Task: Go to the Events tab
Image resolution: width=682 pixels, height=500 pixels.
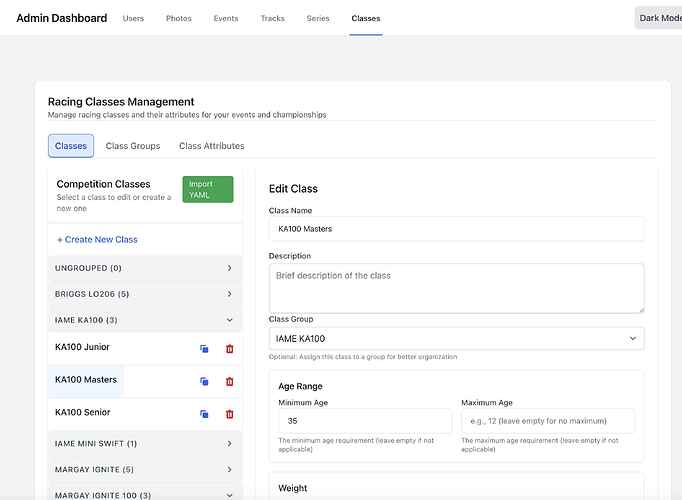Action: click(226, 18)
